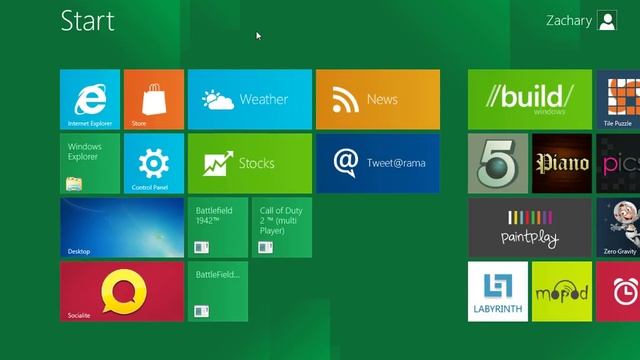
Task: Open the Store tile
Action: (x=154, y=99)
